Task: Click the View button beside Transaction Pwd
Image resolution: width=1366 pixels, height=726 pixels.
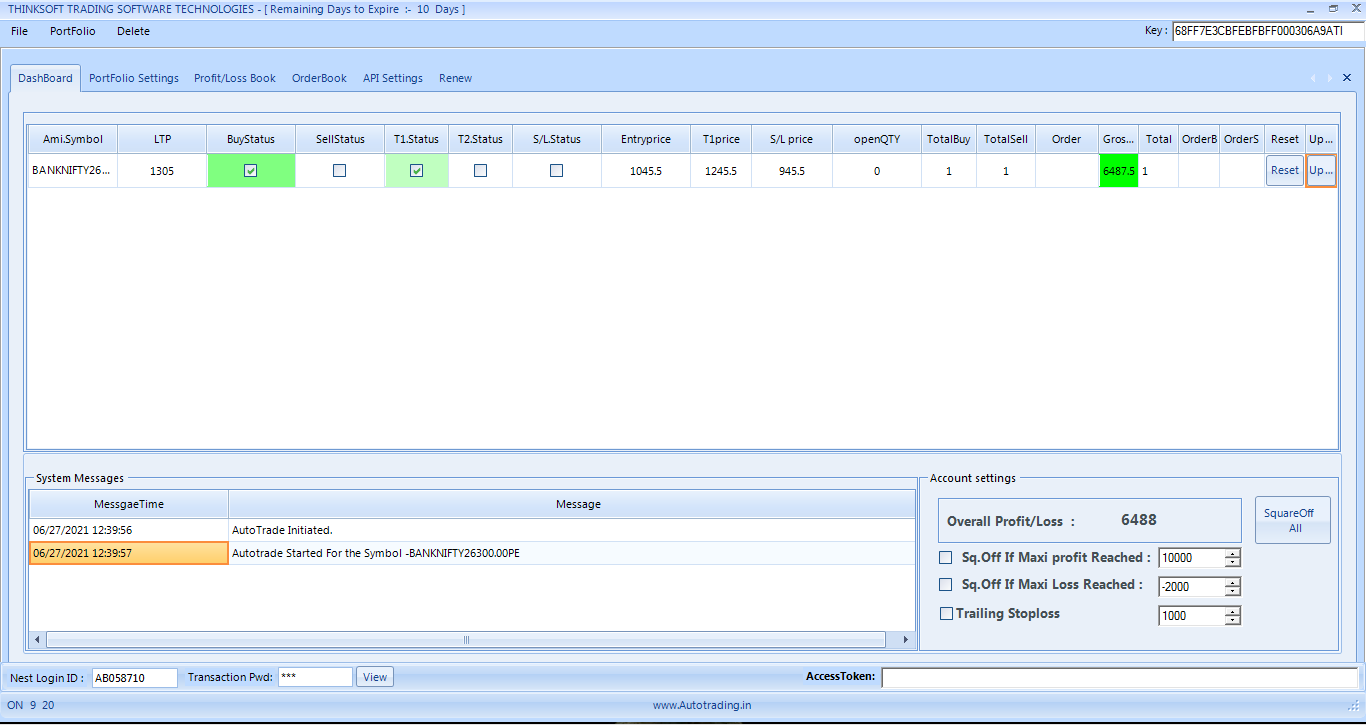Action: click(x=375, y=677)
